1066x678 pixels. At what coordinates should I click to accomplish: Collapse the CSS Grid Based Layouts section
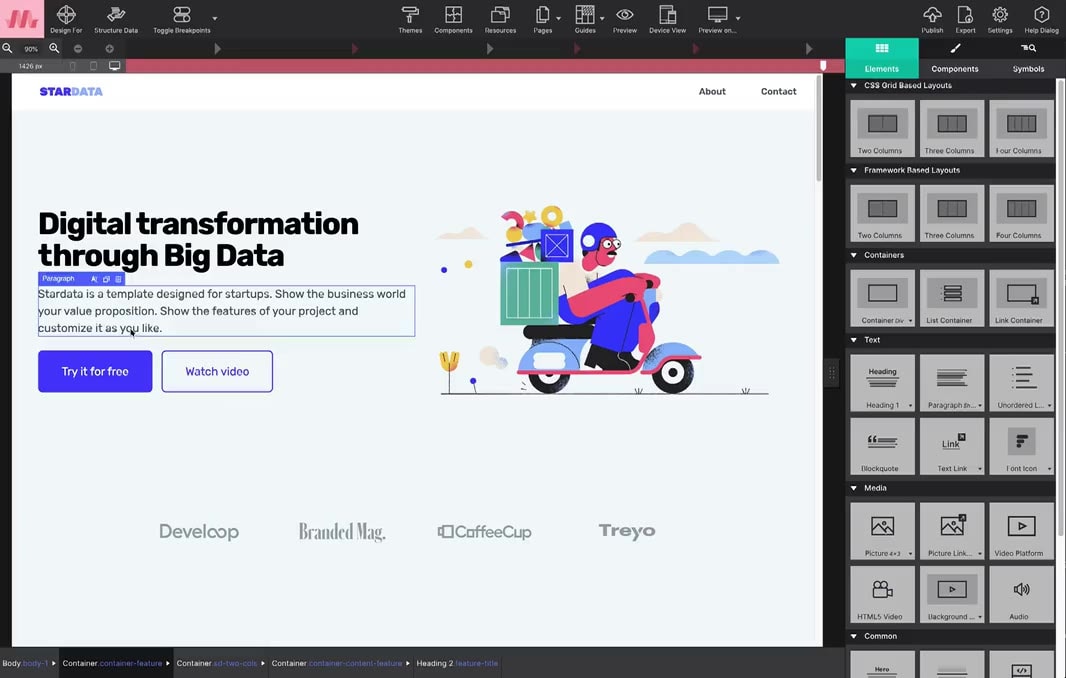point(854,86)
